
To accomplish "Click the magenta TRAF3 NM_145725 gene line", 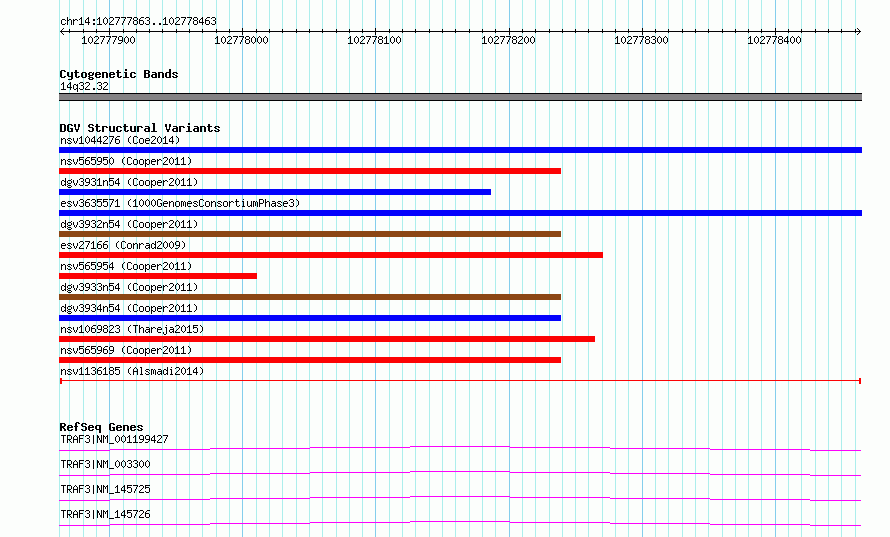I will (x=460, y=498).
